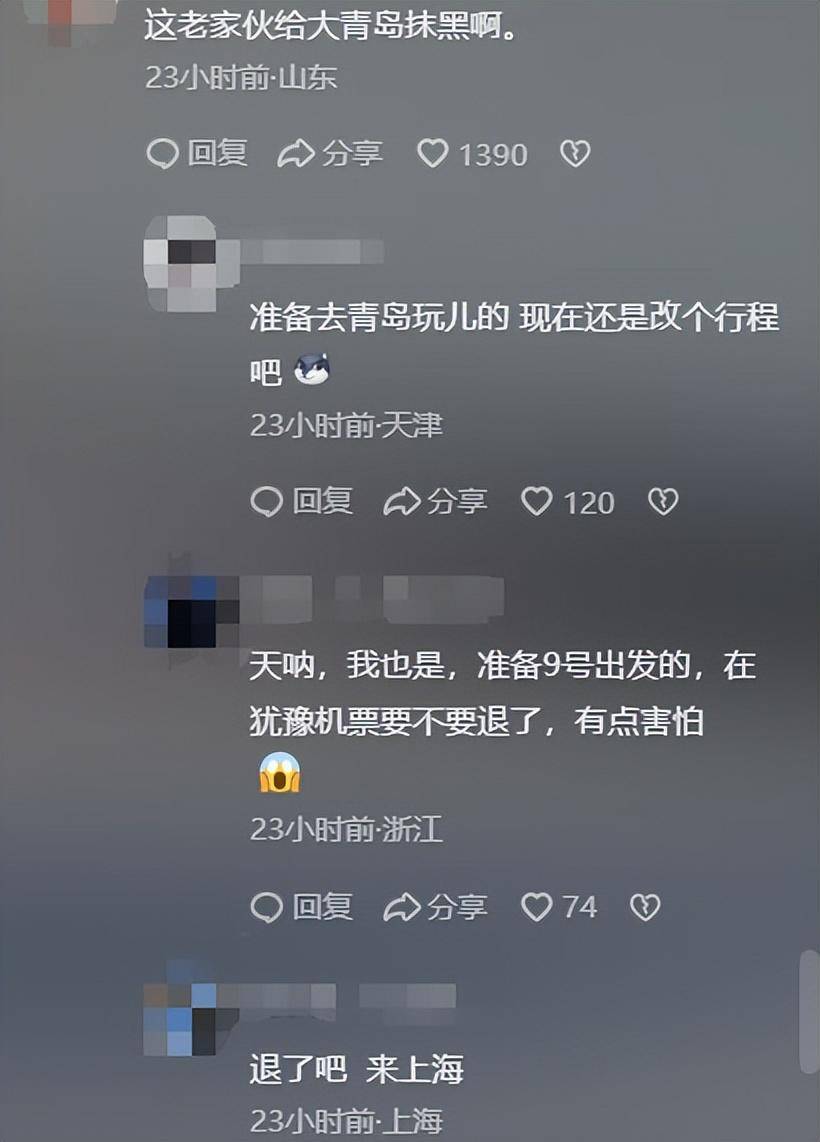Viewport: 820px width, 1142px height.
Task: Reply to the Zhejiang comment
Action: [302, 907]
